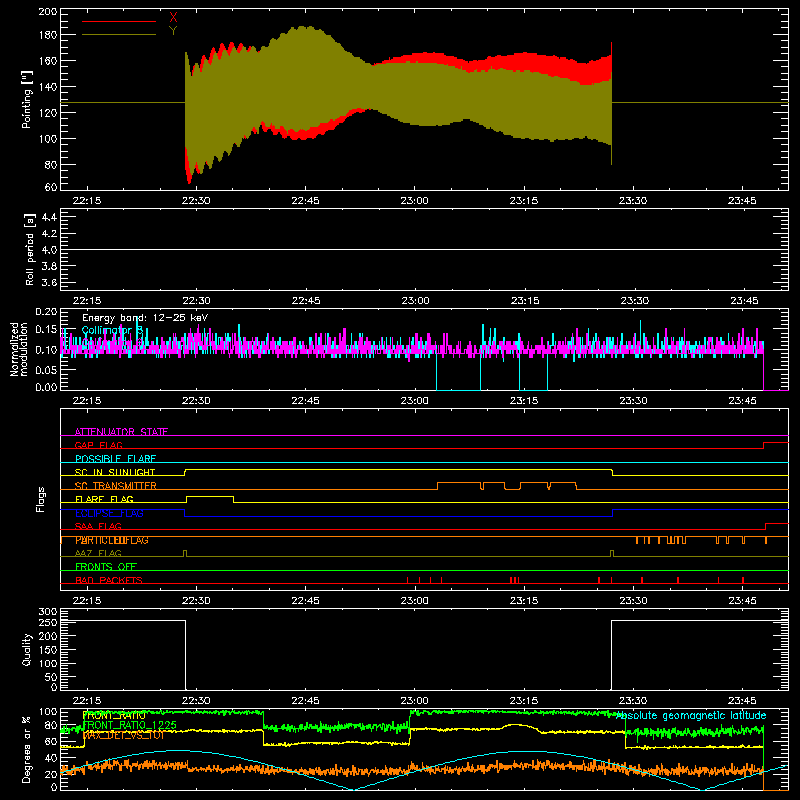Click the yellow FRONT_RATIO legend label
The image size is (800, 800).
pos(114,715)
